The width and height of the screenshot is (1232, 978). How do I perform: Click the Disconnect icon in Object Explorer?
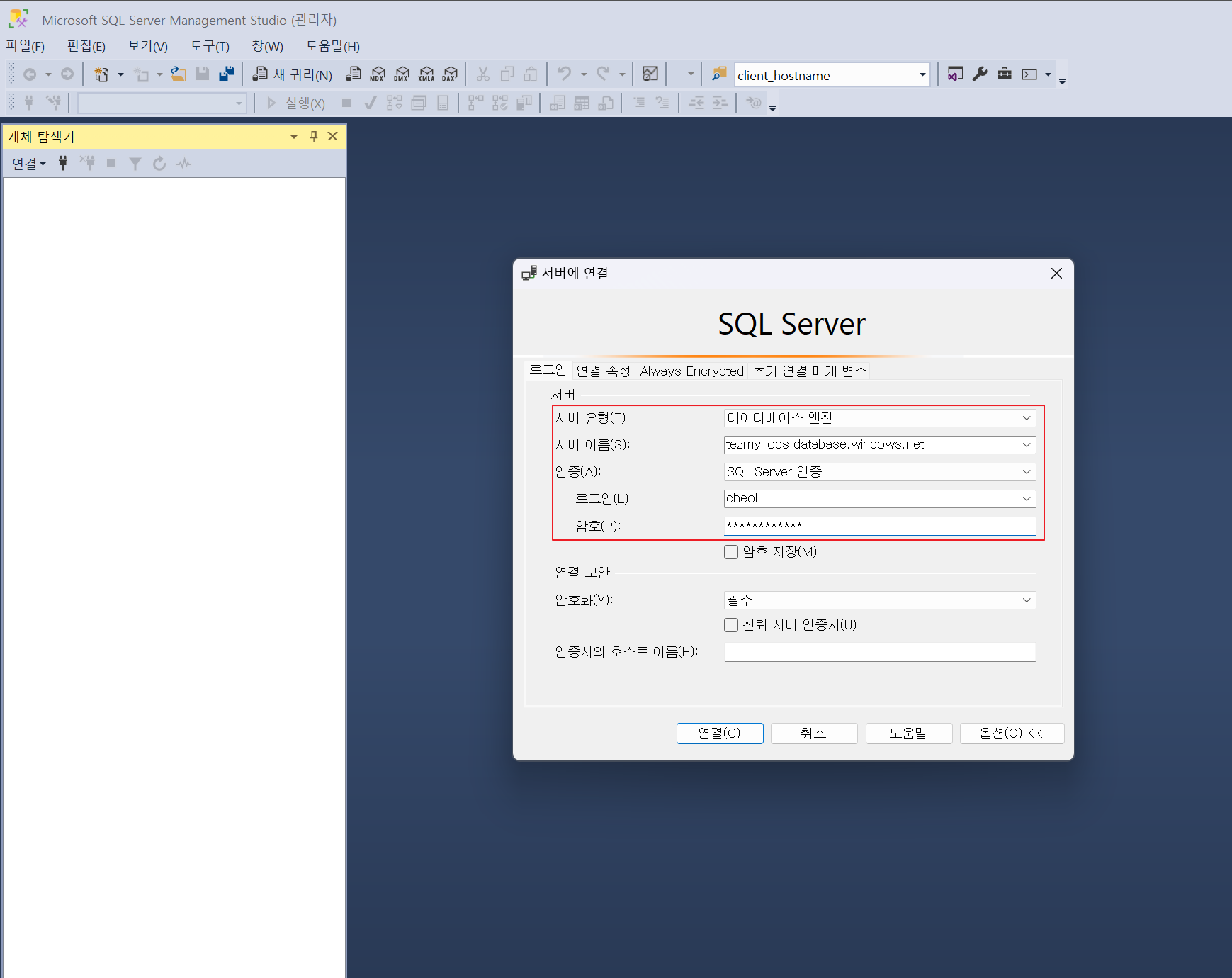pyautogui.click(x=87, y=163)
